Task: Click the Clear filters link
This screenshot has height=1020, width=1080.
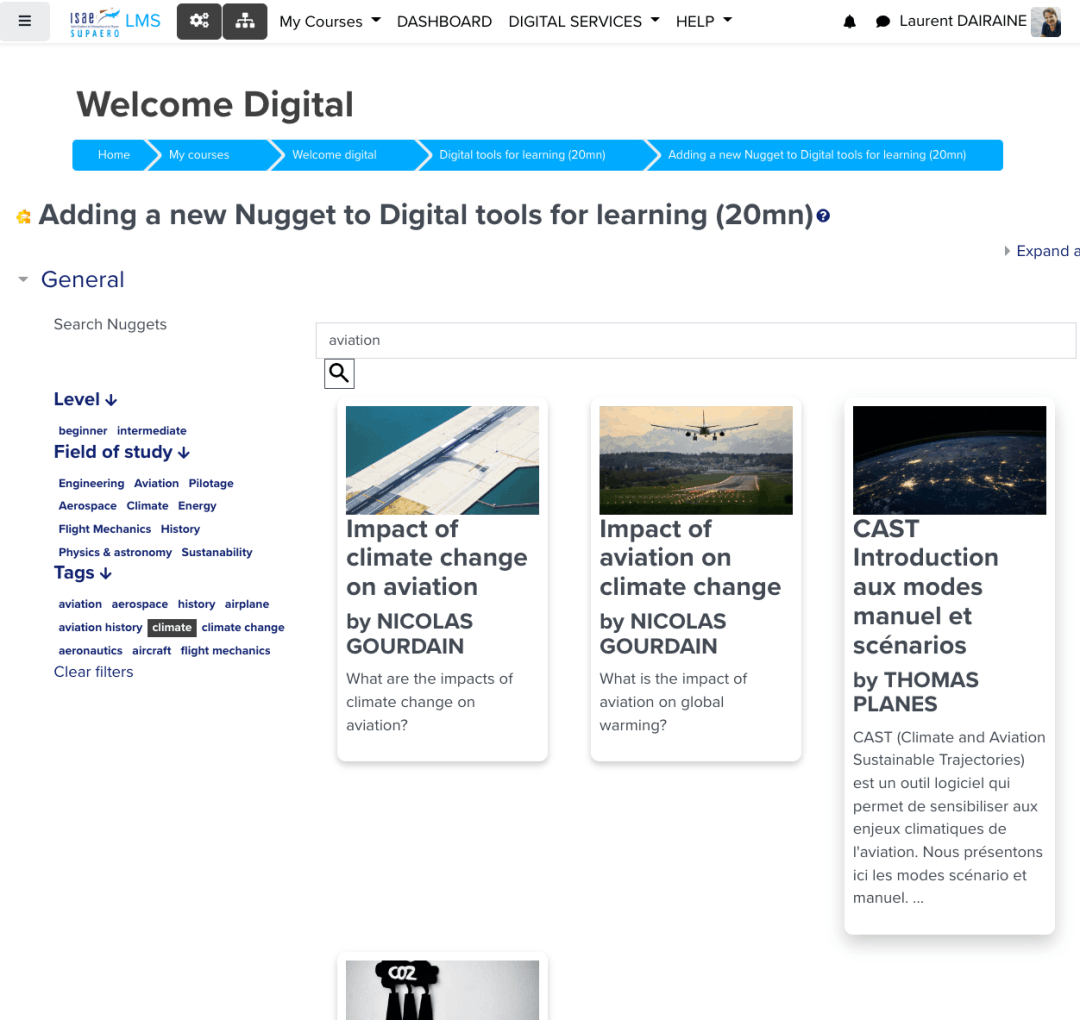Action: [94, 672]
